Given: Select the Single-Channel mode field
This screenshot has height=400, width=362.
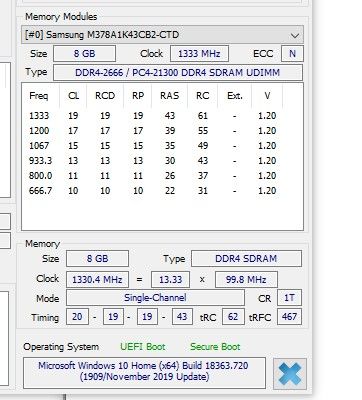Looking at the screenshot, I should (x=155, y=298).
